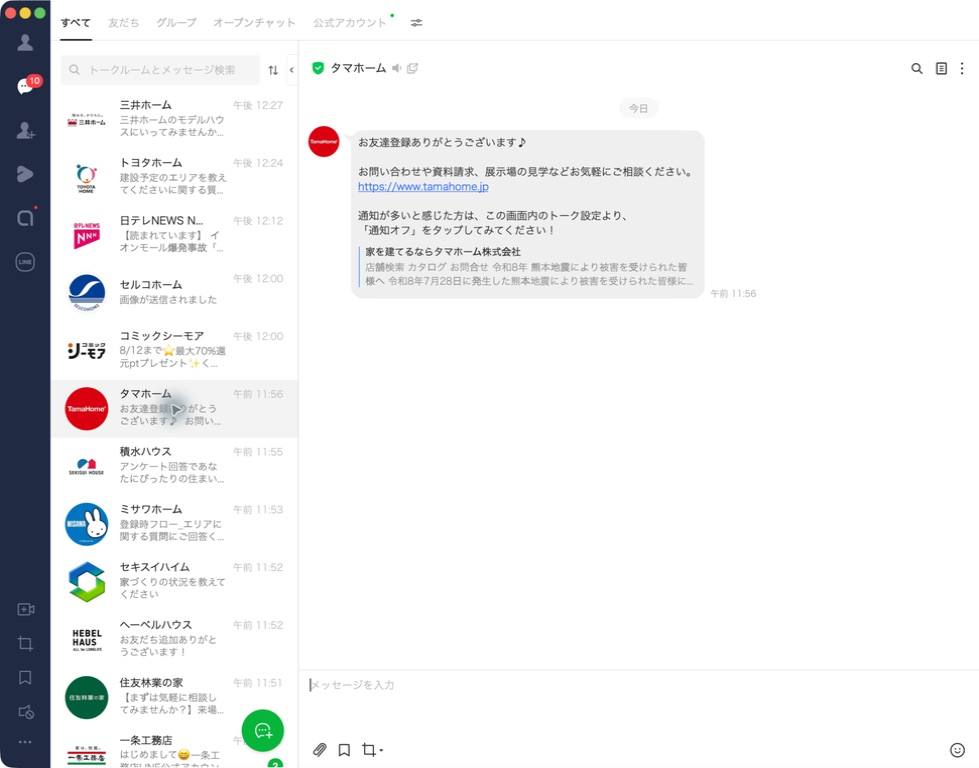Open the 積水ハウス chat

[174, 465]
